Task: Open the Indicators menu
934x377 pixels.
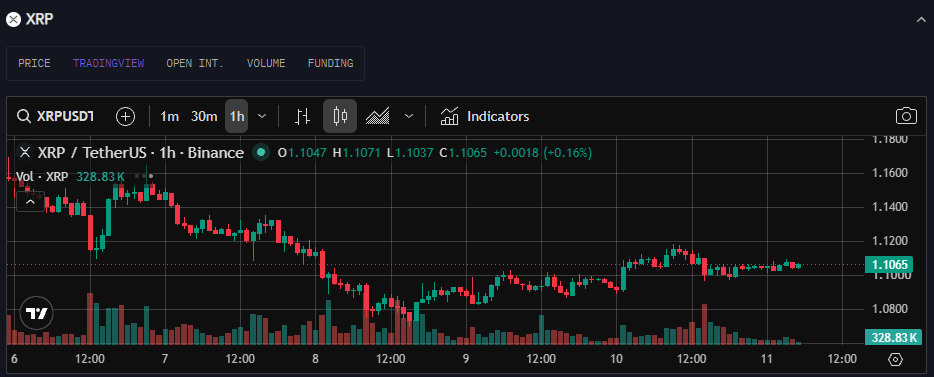Action: 484,116
